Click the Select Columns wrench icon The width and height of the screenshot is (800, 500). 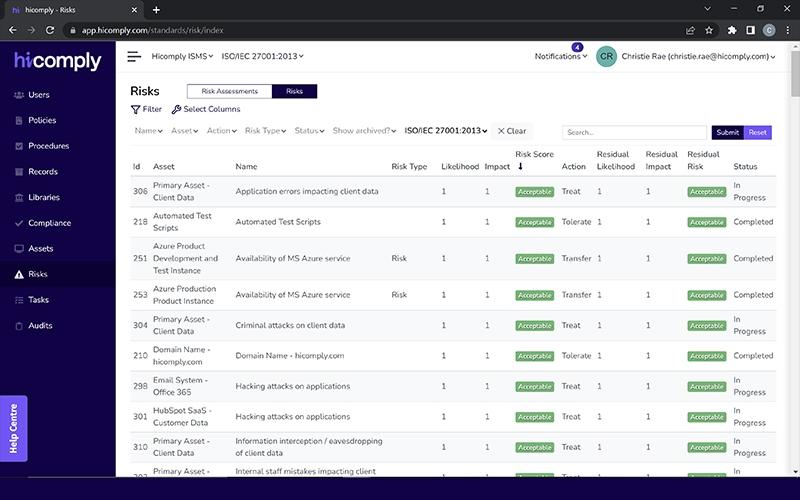(176, 109)
